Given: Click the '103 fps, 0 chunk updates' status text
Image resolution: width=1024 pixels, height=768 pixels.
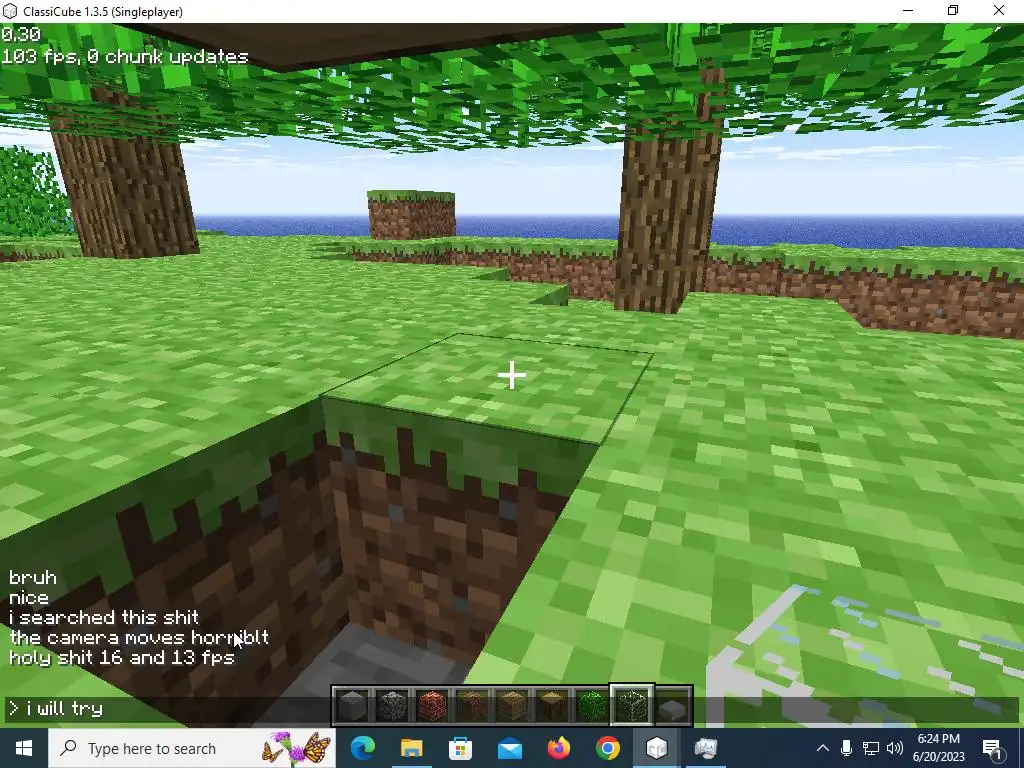Looking at the screenshot, I should click(125, 57).
